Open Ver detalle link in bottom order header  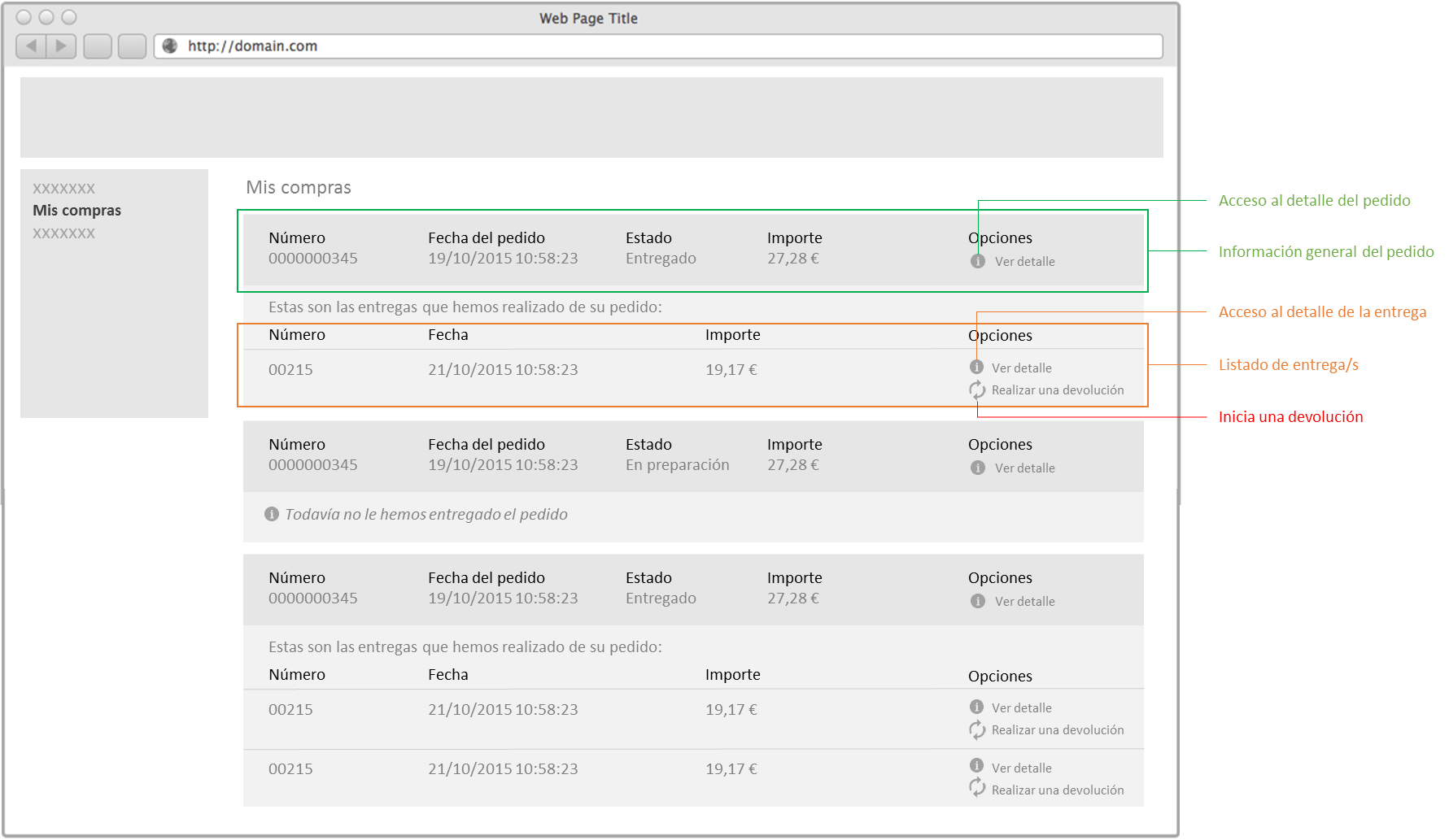pyautogui.click(x=1024, y=602)
